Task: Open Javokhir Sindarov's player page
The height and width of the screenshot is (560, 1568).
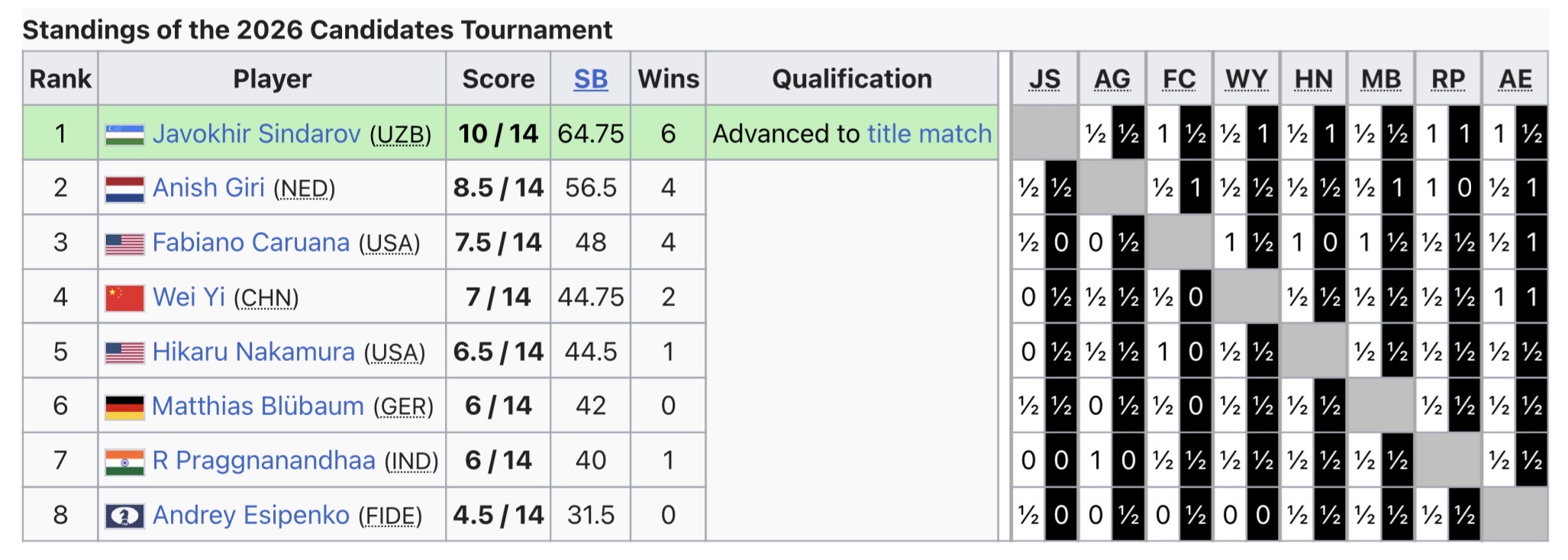Action: coord(256,134)
